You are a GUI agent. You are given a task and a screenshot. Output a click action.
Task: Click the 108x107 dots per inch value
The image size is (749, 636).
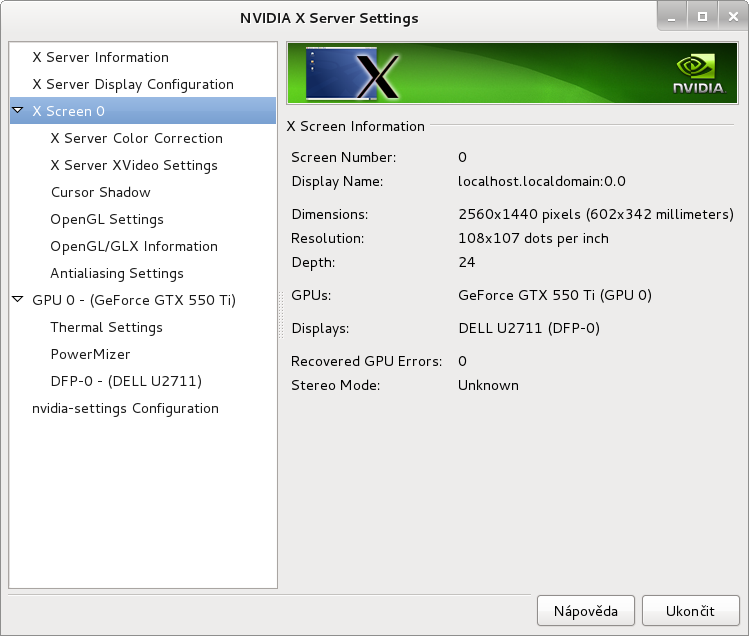pyautogui.click(x=533, y=238)
